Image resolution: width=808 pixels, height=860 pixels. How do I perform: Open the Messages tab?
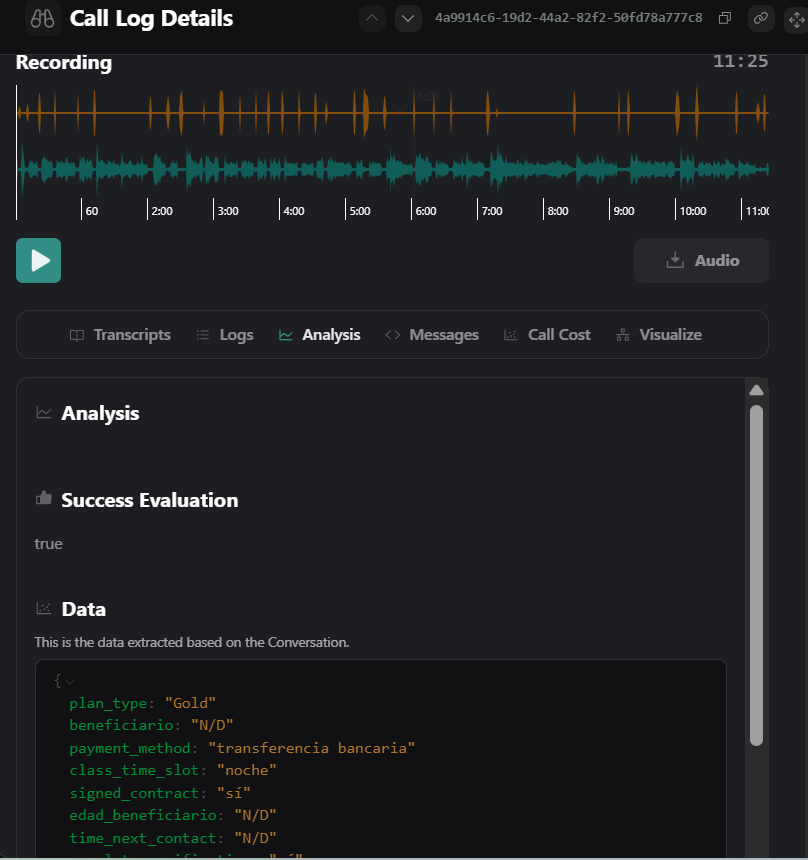[x=432, y=335]
